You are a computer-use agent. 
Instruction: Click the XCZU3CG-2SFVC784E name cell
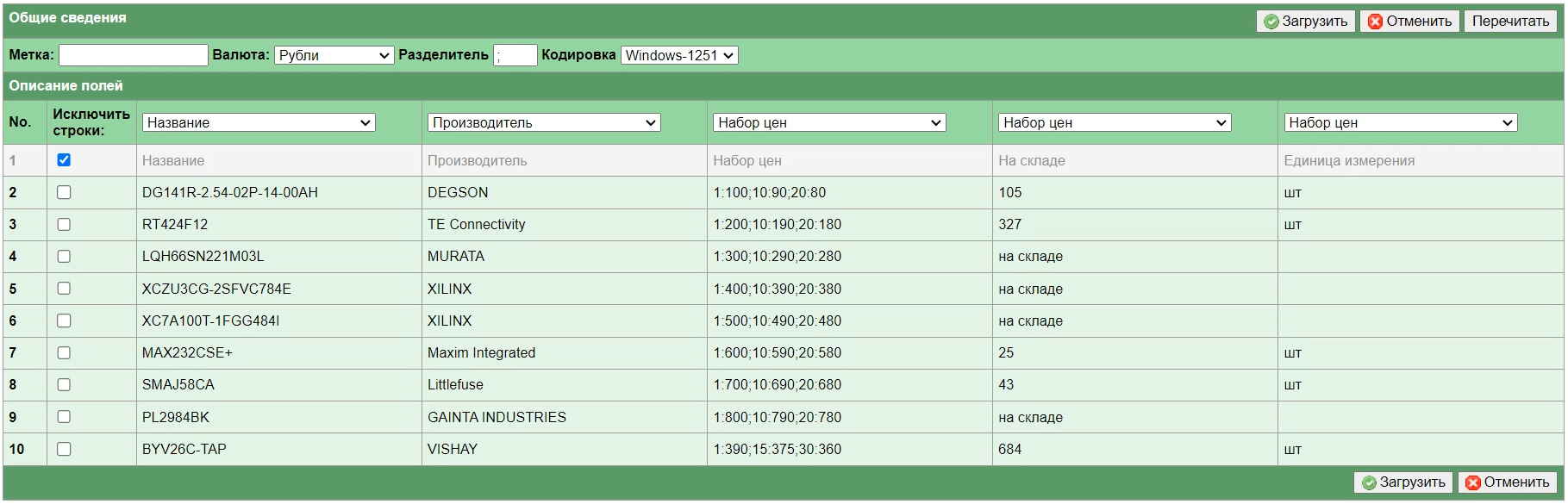216,289
